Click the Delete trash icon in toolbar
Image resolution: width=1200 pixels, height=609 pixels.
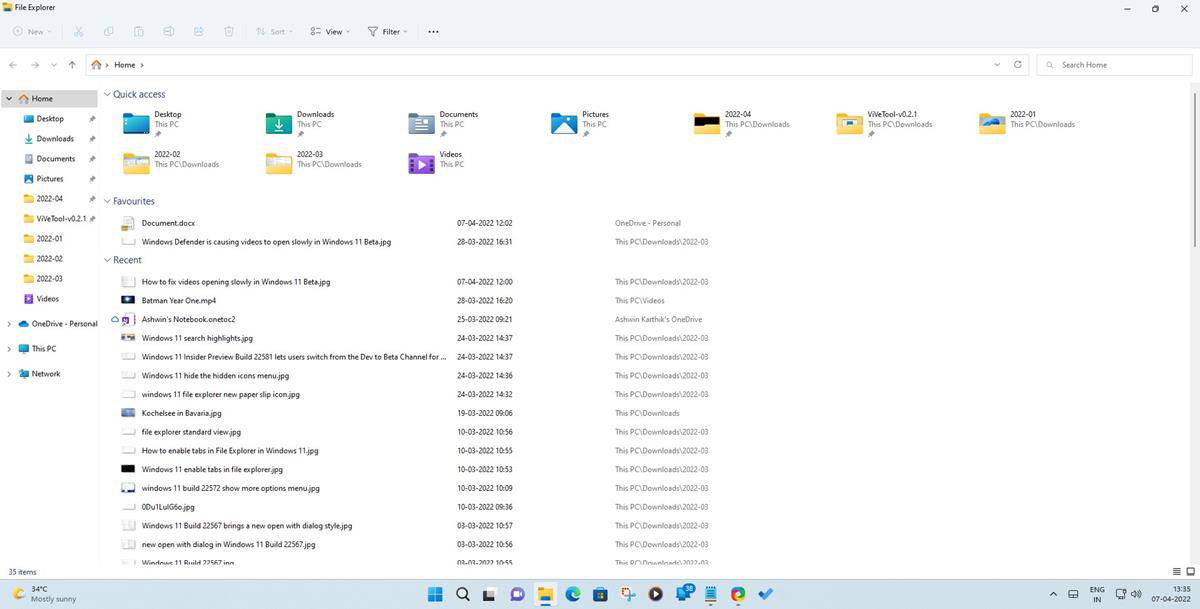coord(229,32)
